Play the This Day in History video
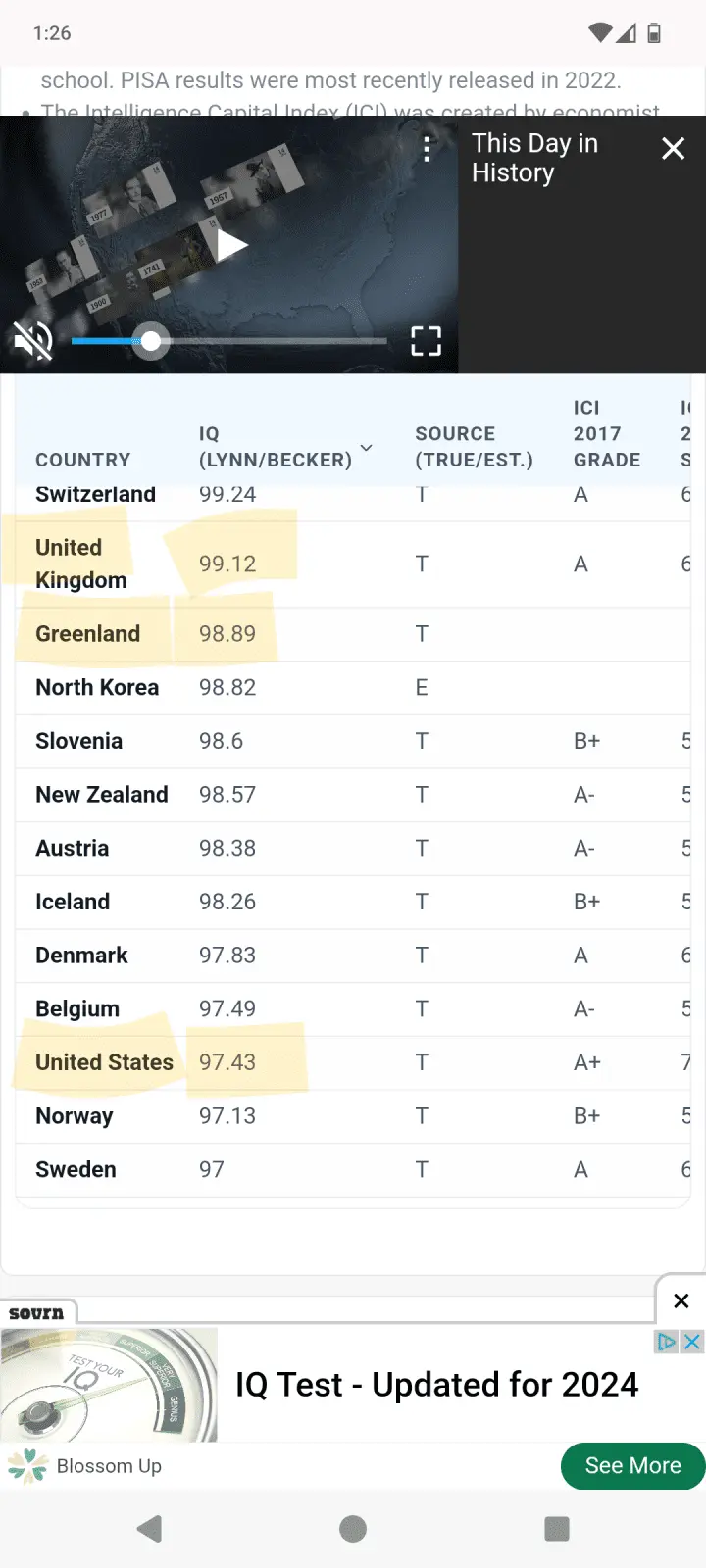 pos(231,245)
